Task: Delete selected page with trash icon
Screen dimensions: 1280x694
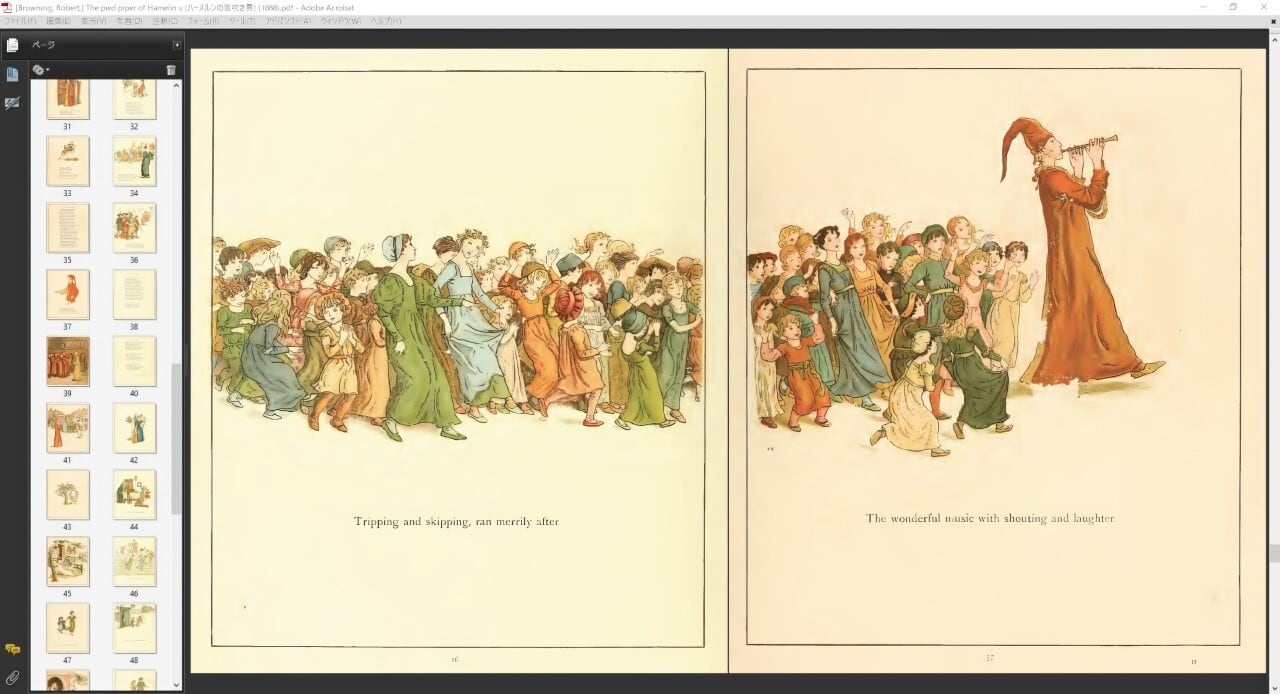Action: (x=171, y=70)
